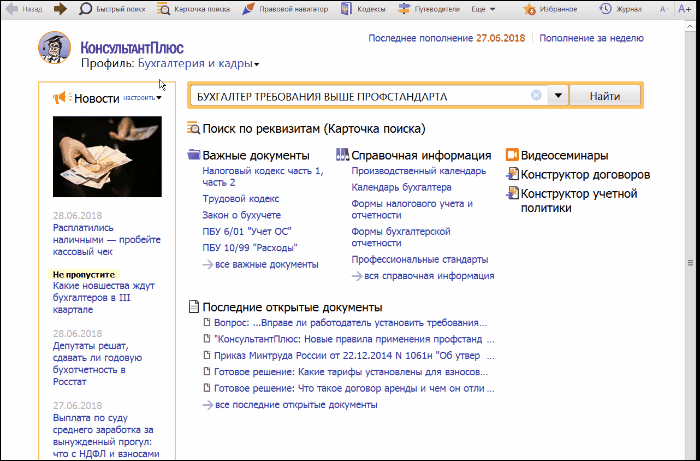Open news Депутаты решат, сдавать ли годовую бухотчетность
The width and height of the screenshot is (700, 461).
point(97,364)
